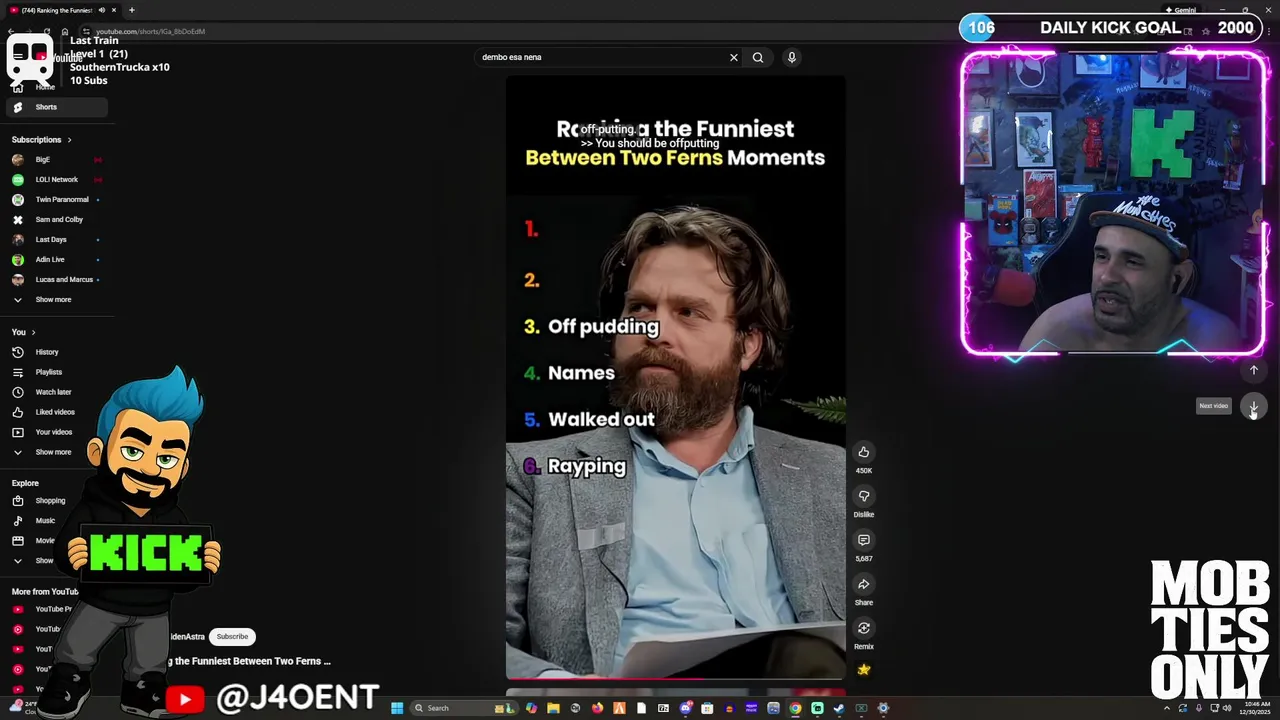This screenshot has width=1280, height=720.
Task: Open Last Days channel
Action: (51, 240)
